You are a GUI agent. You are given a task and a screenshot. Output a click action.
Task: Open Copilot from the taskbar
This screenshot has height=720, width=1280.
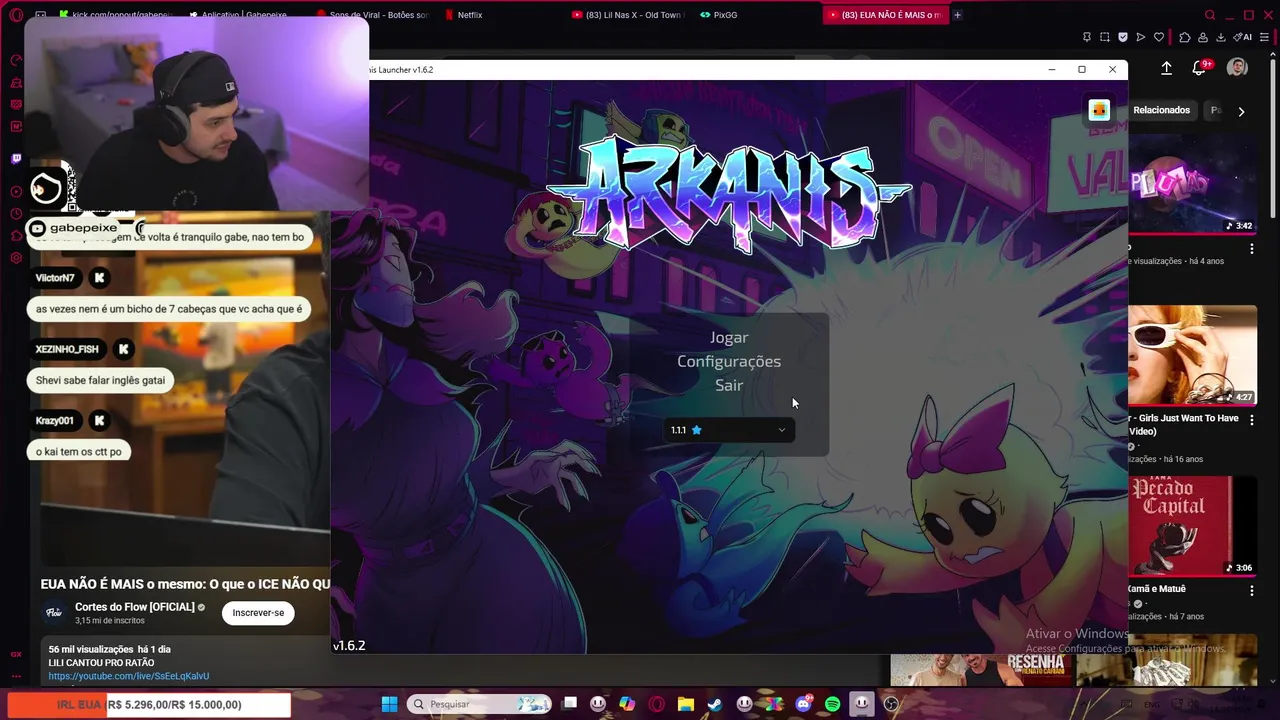627,704
